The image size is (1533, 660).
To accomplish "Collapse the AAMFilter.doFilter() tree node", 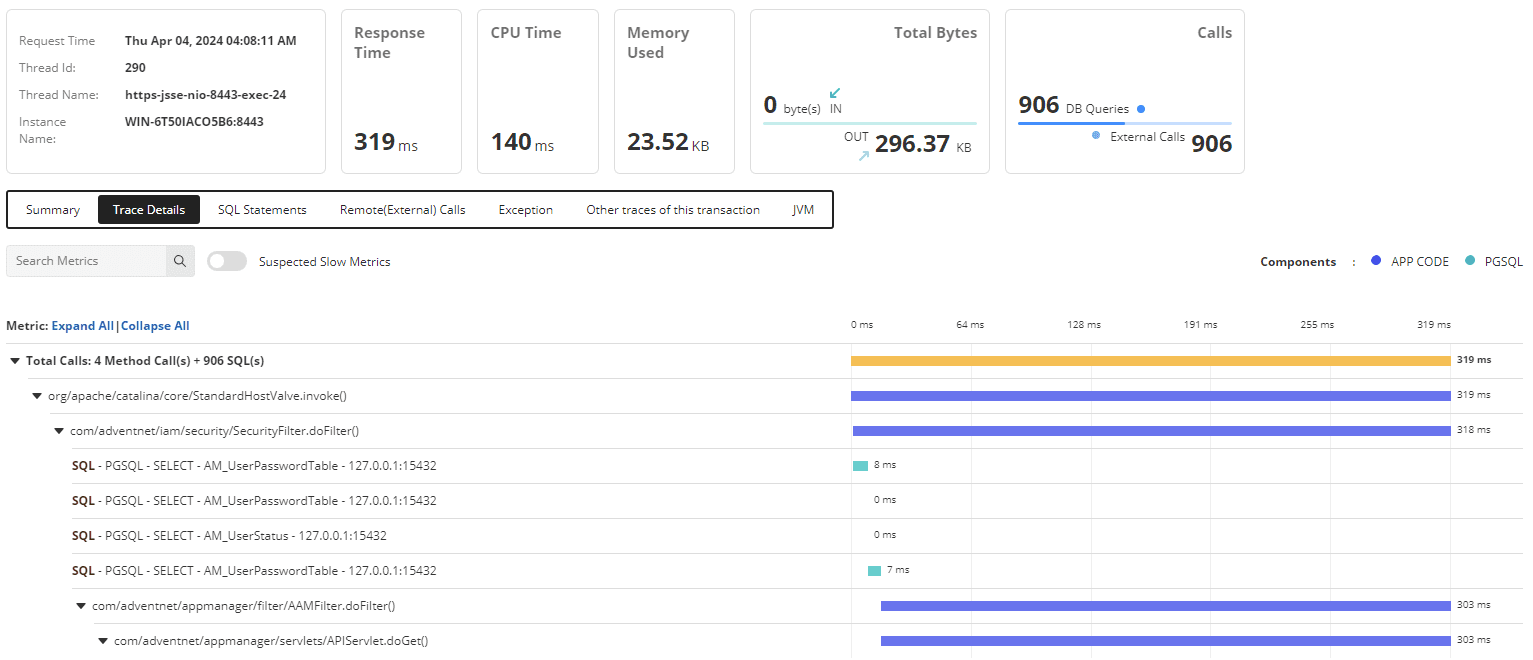I will pos(80,605).
